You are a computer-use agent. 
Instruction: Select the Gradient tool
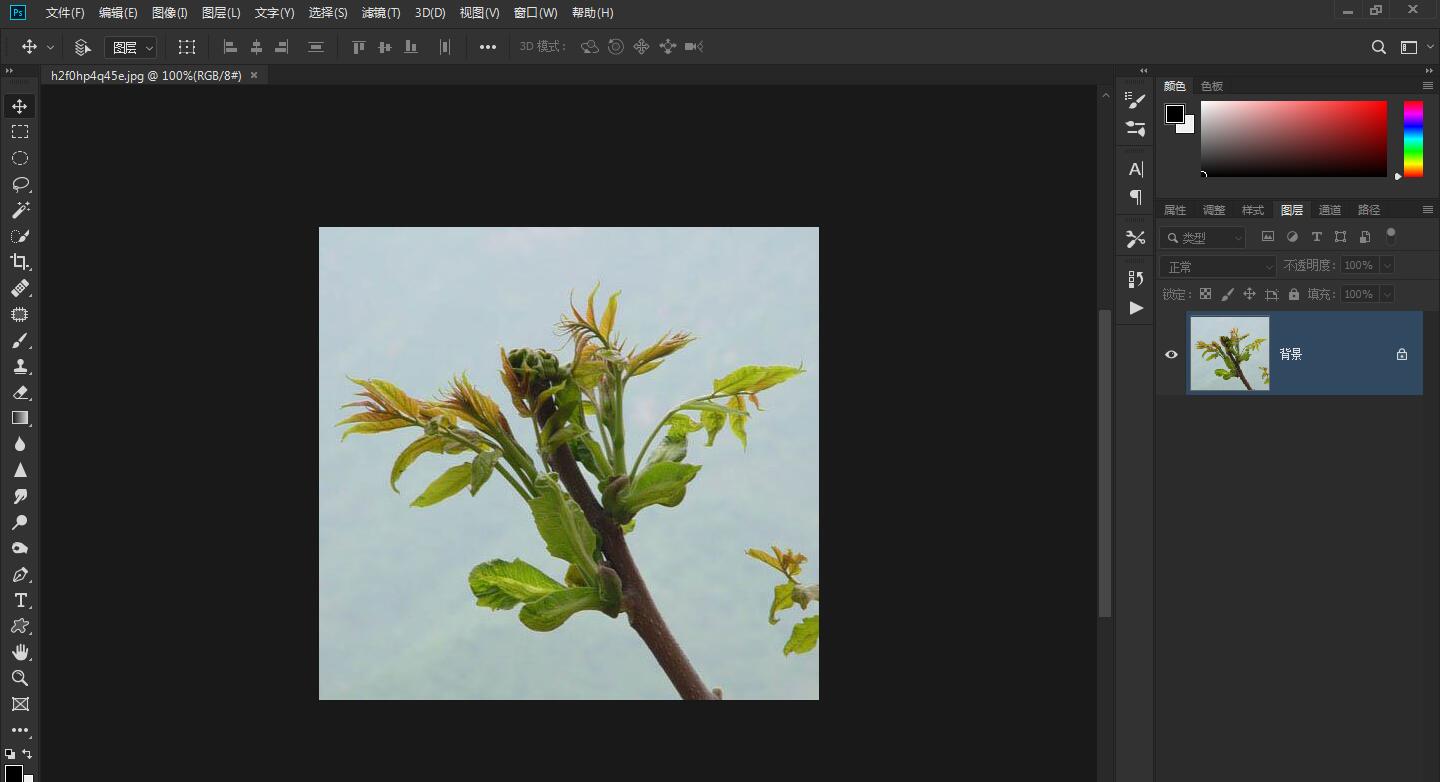tap(20, 418)
